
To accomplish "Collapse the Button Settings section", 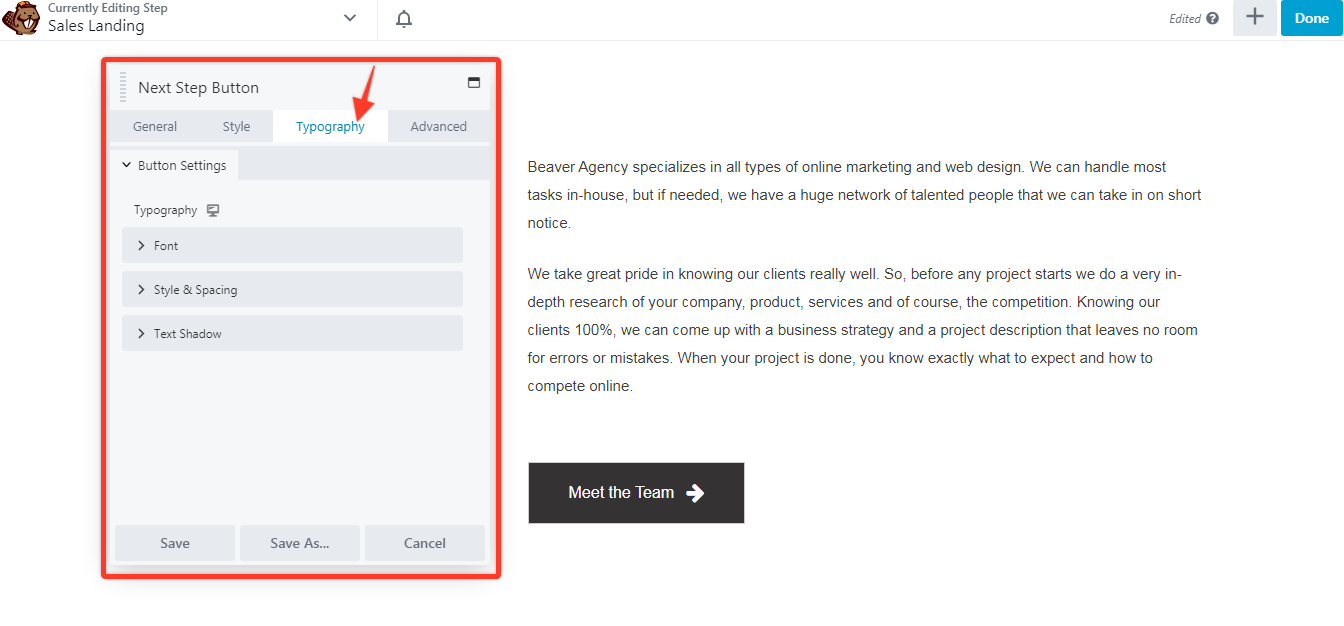I will point(174,166).
